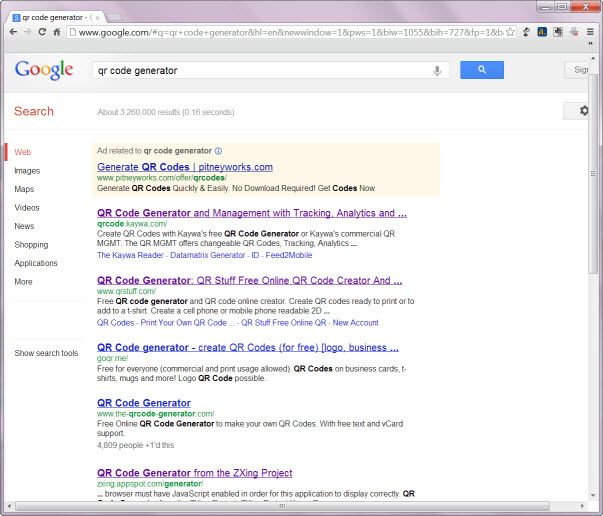The width and height of the screenshot is (603, 516).
Task: Click the www.qrstuff.com green URL
Action: [126, 291]
